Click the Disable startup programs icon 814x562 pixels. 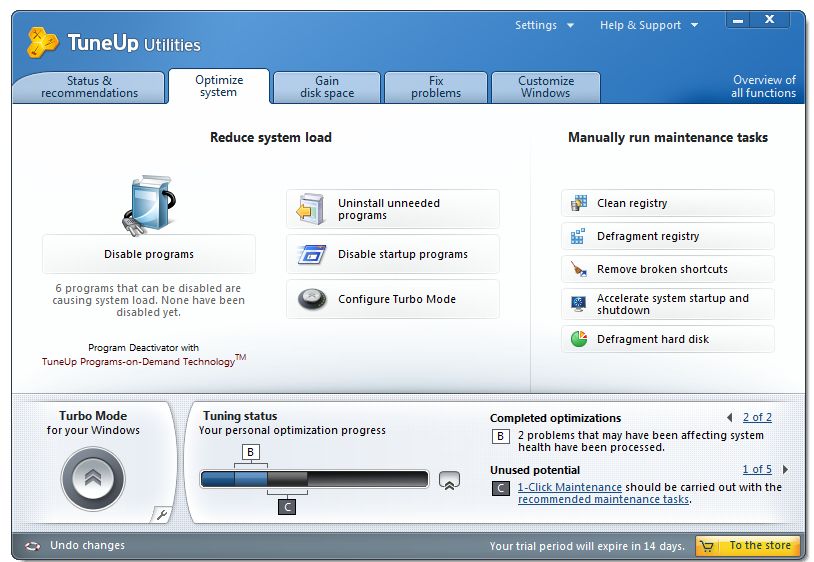tap(312, 254)
